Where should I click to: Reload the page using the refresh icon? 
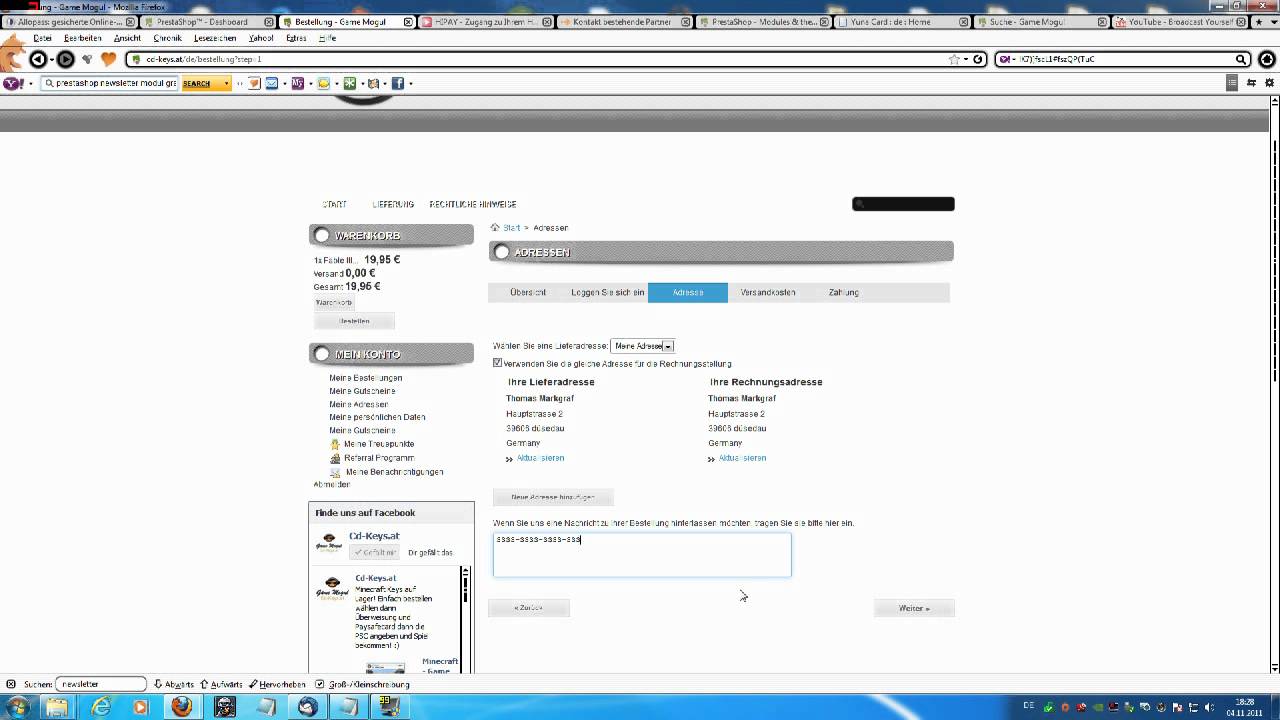(979, 59)
